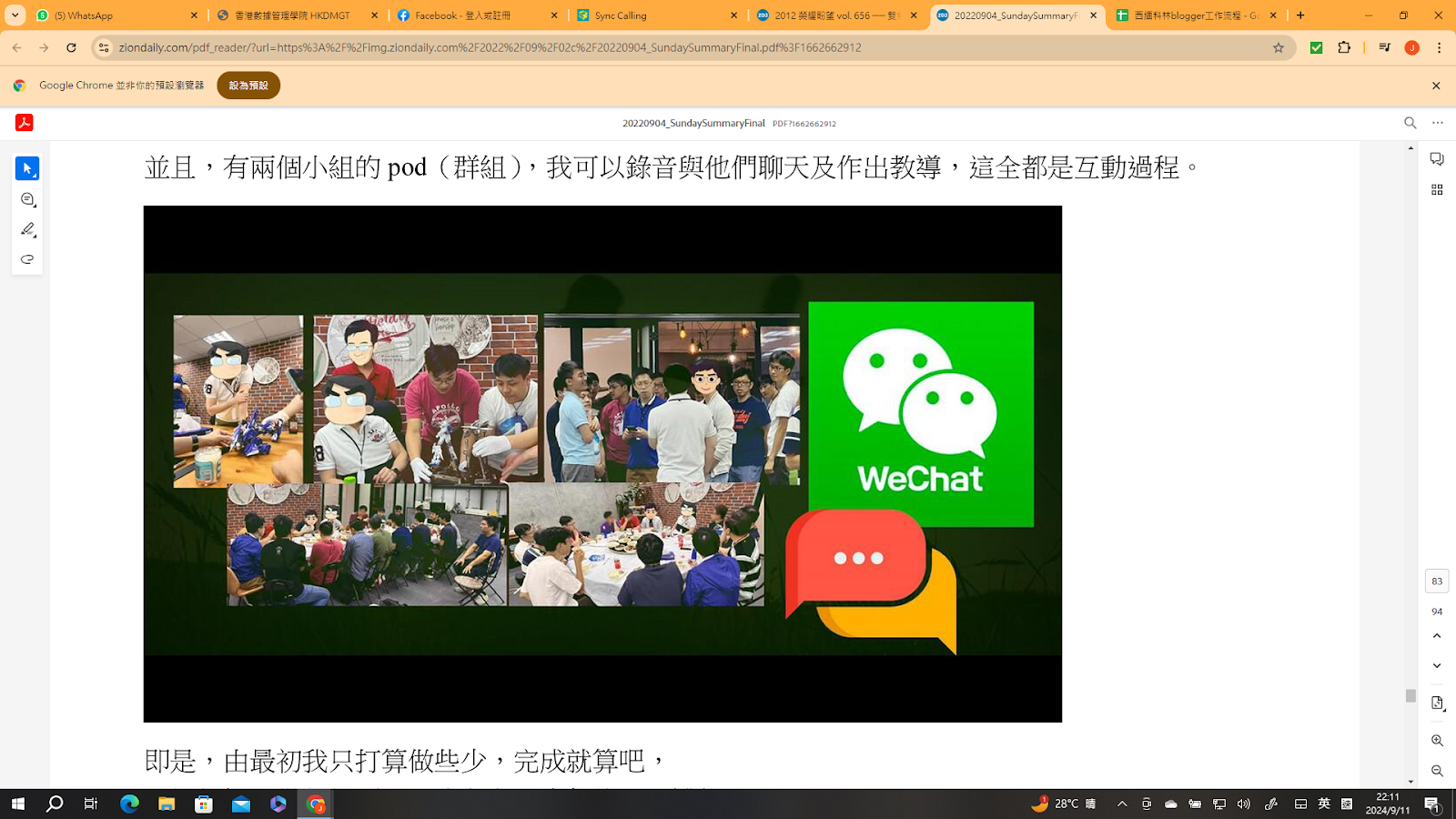Open volume control in system tray
The width and height of the screenshot is (1456, 819).
click(1244, 804)
